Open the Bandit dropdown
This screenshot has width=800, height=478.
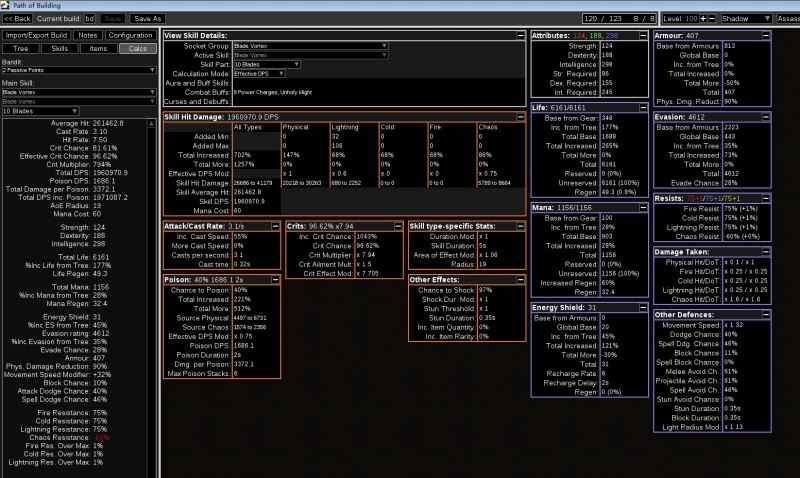(x=79, y=70)
